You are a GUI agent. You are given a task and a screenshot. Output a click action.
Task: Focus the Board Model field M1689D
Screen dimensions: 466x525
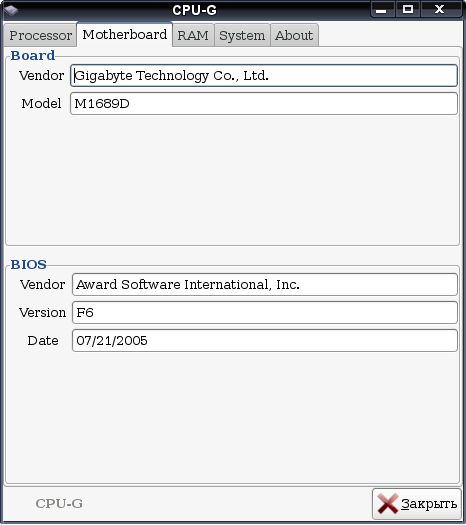click(x=264, y=104)
